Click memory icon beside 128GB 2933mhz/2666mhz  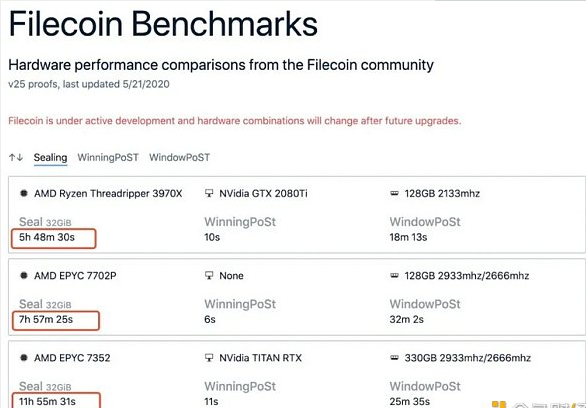[394, 276]
